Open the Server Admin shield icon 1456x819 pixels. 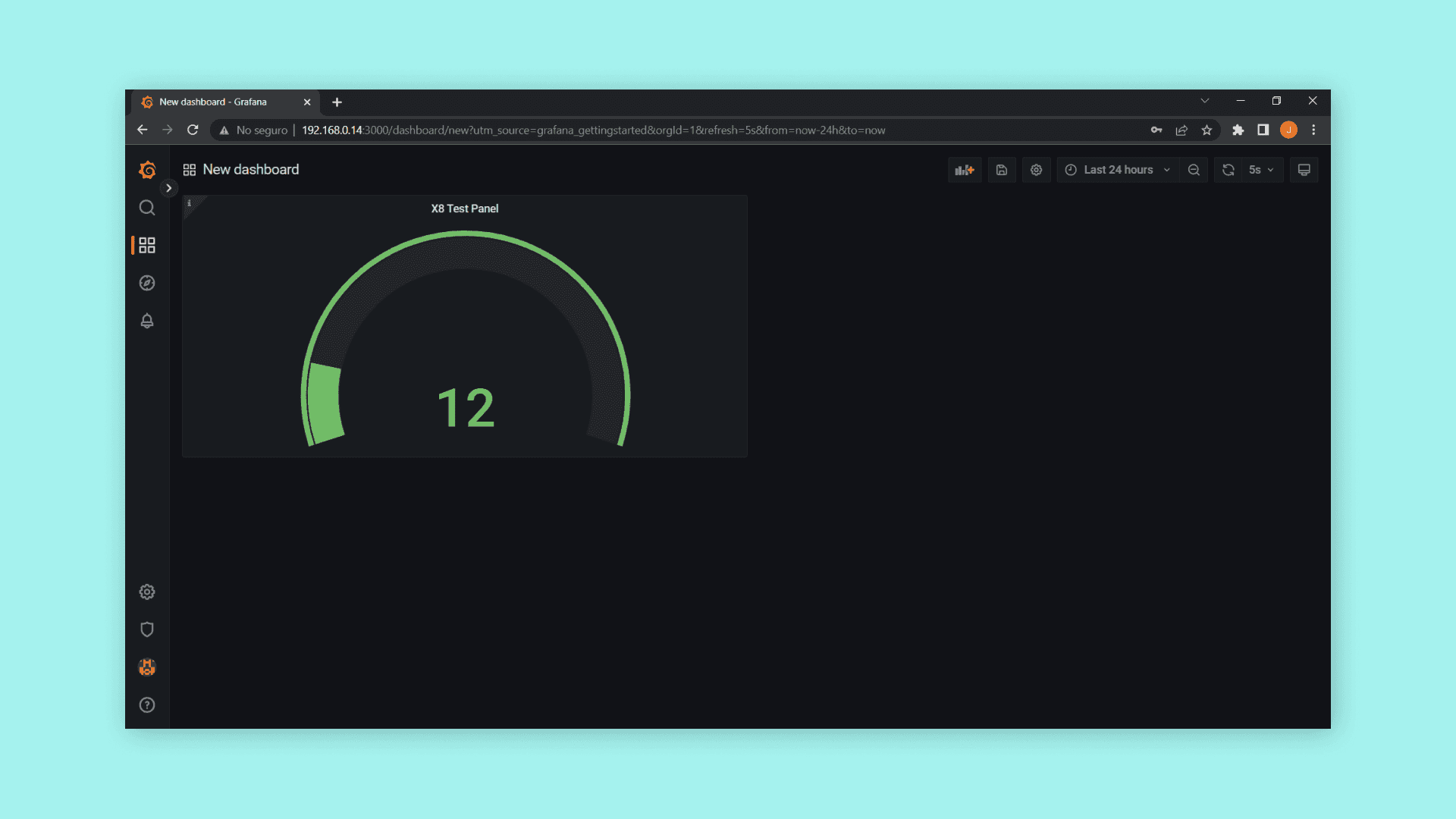(x=147, y=629)
